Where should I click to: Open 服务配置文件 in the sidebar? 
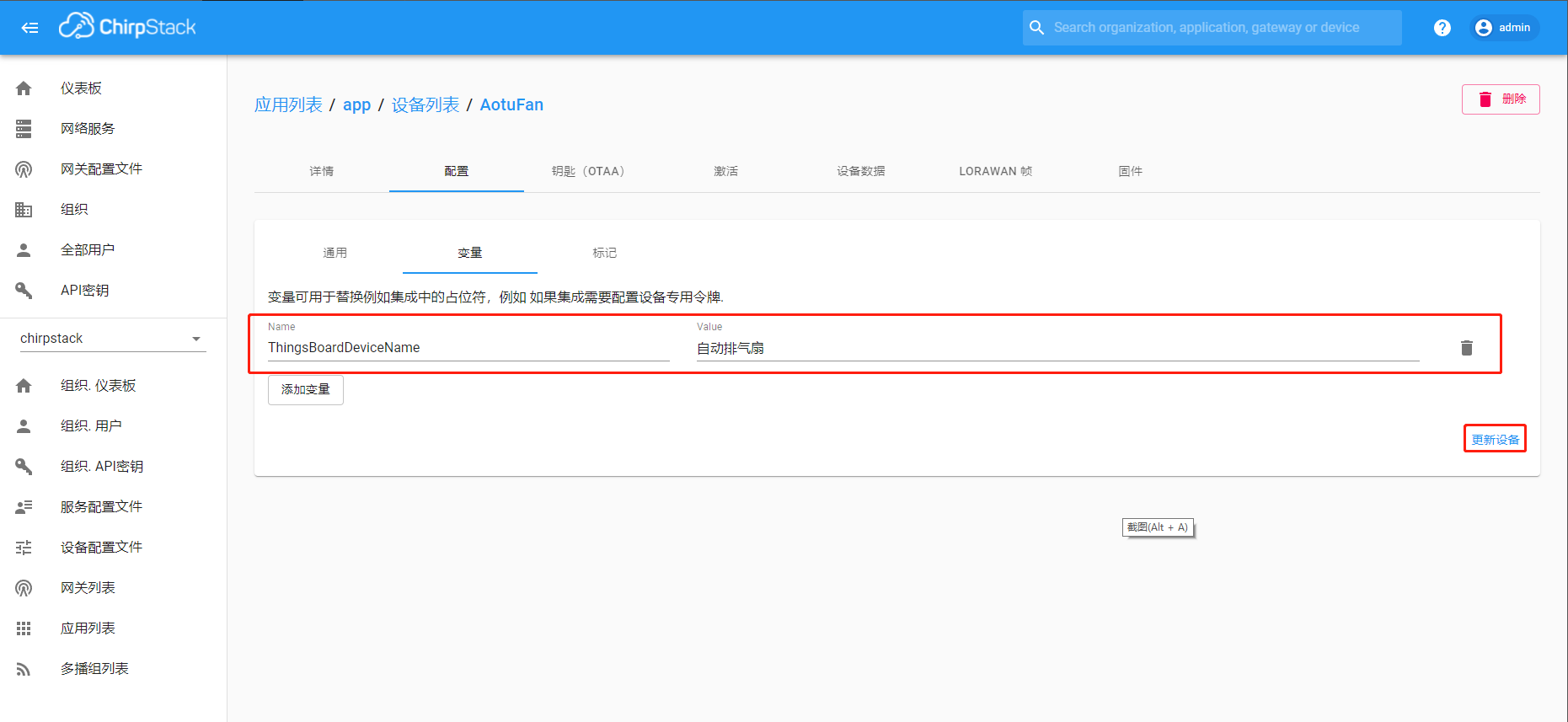[101, 507]
